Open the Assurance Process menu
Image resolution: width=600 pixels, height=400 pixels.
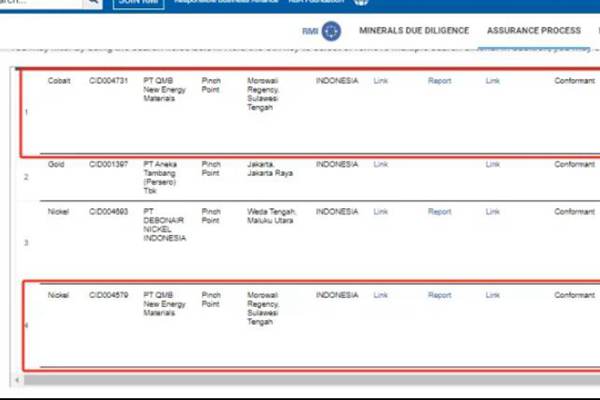533,31
